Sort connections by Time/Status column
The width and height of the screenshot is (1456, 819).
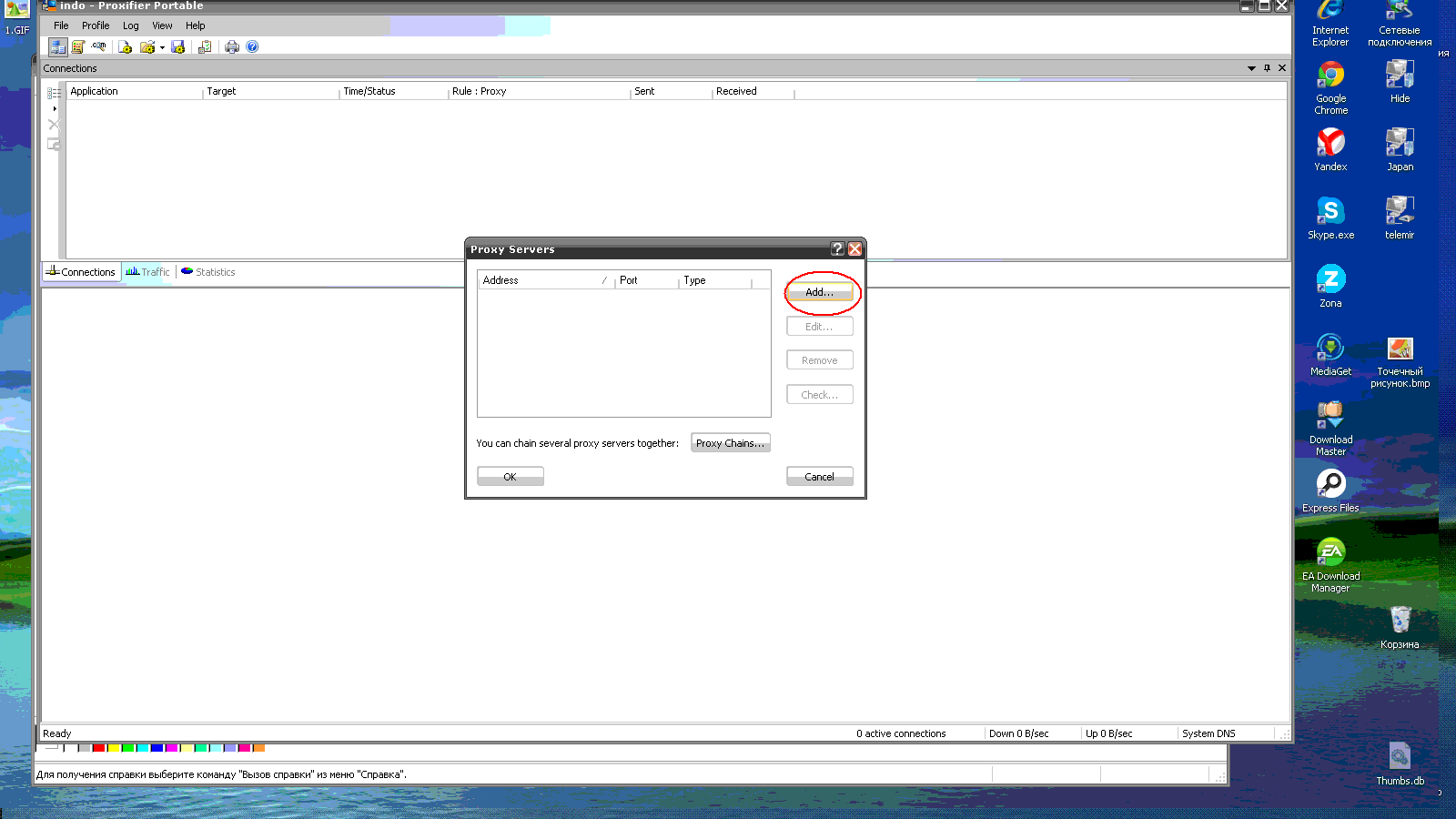pos(394,91)
